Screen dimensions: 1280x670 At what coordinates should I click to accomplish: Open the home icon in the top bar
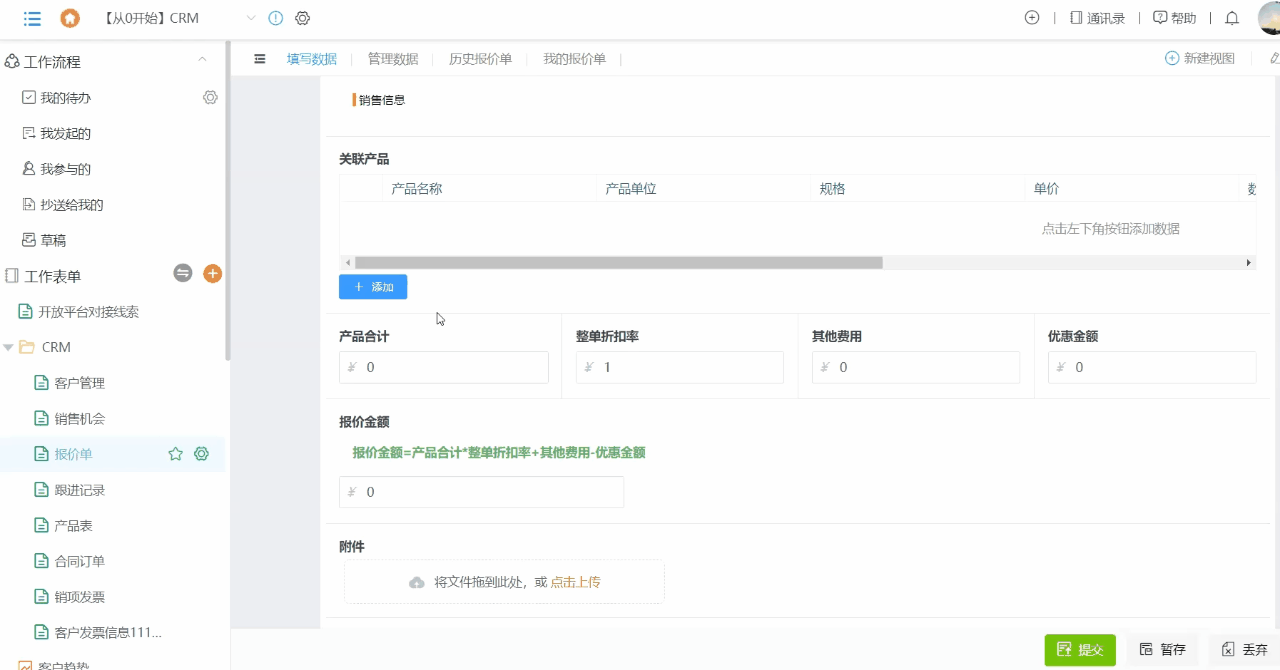(68, 18)
